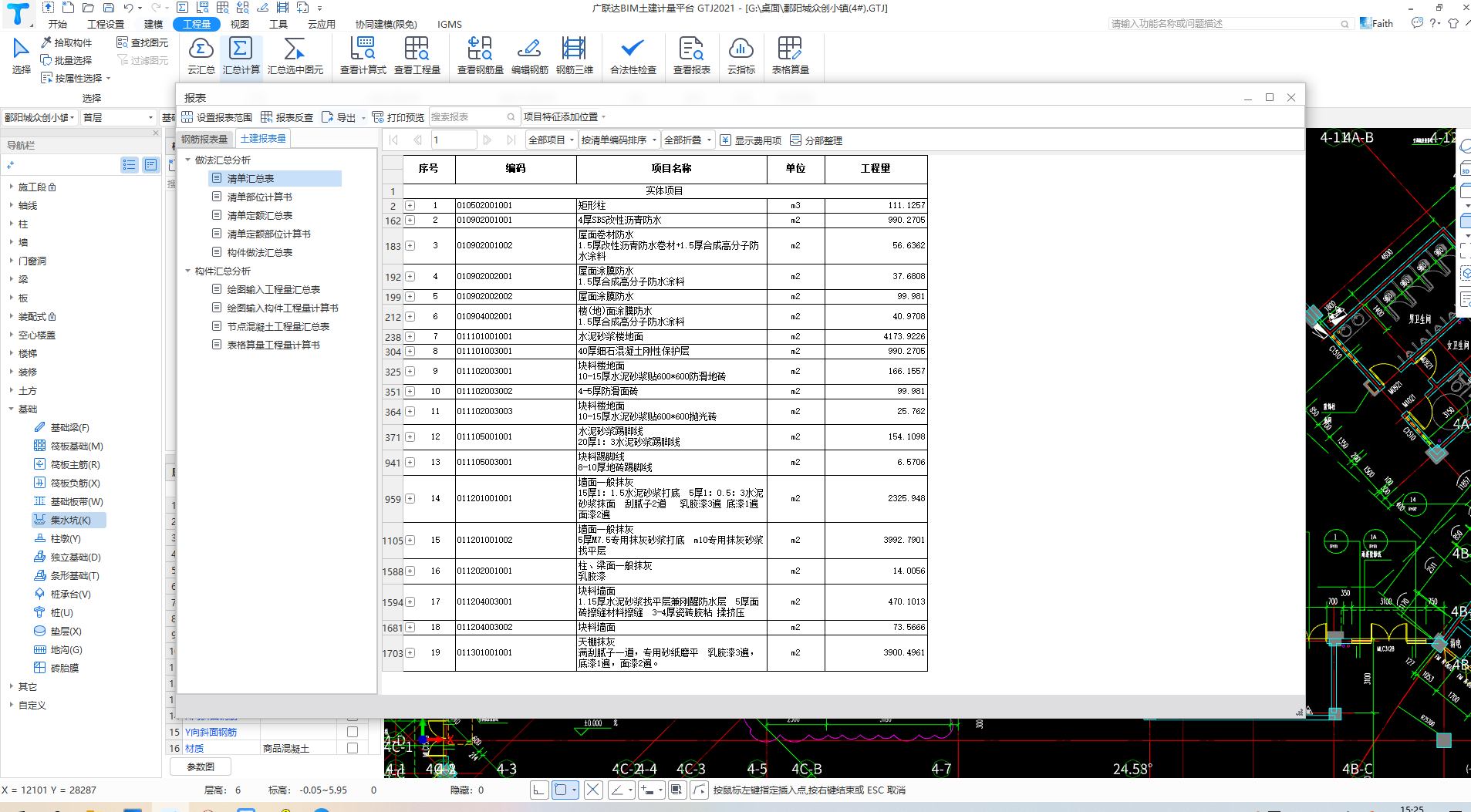This screenshot has width=1471, height=812.
Task: Click 分部整理 in report toolbar
Action: pyautogui.click(x=816, y=140)
